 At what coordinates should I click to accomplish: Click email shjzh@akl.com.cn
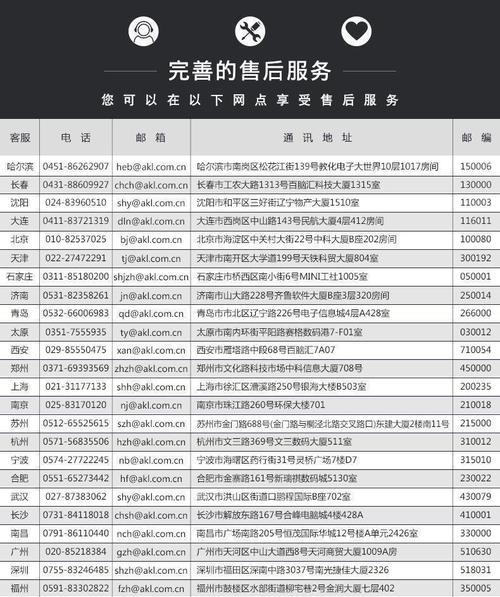[151, 277]
